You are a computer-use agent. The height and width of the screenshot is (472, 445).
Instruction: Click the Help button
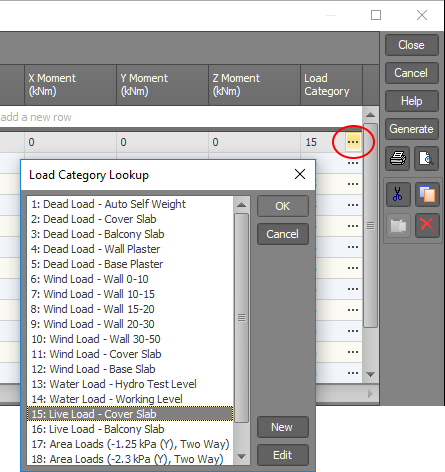pos(412,101)
